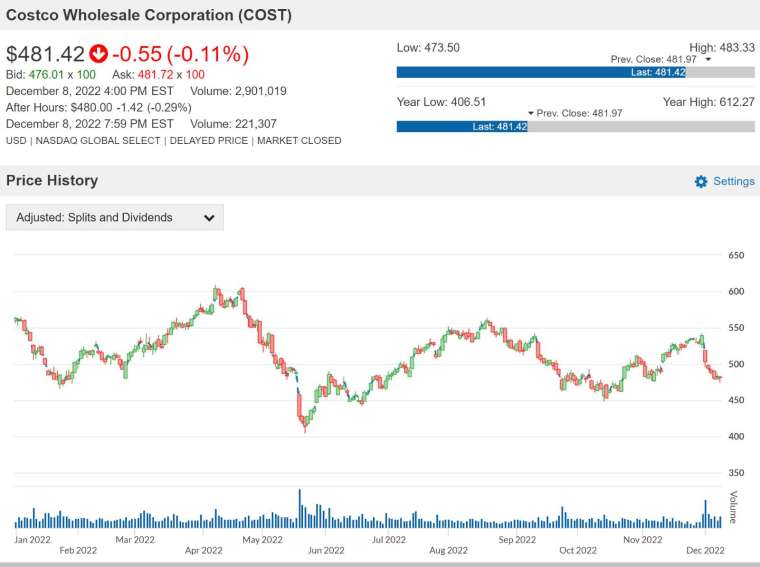The height and width of the screenshot is (567, 760).
Task: Click the red down-arrow price change icon
Action: [x=98, y=54]
